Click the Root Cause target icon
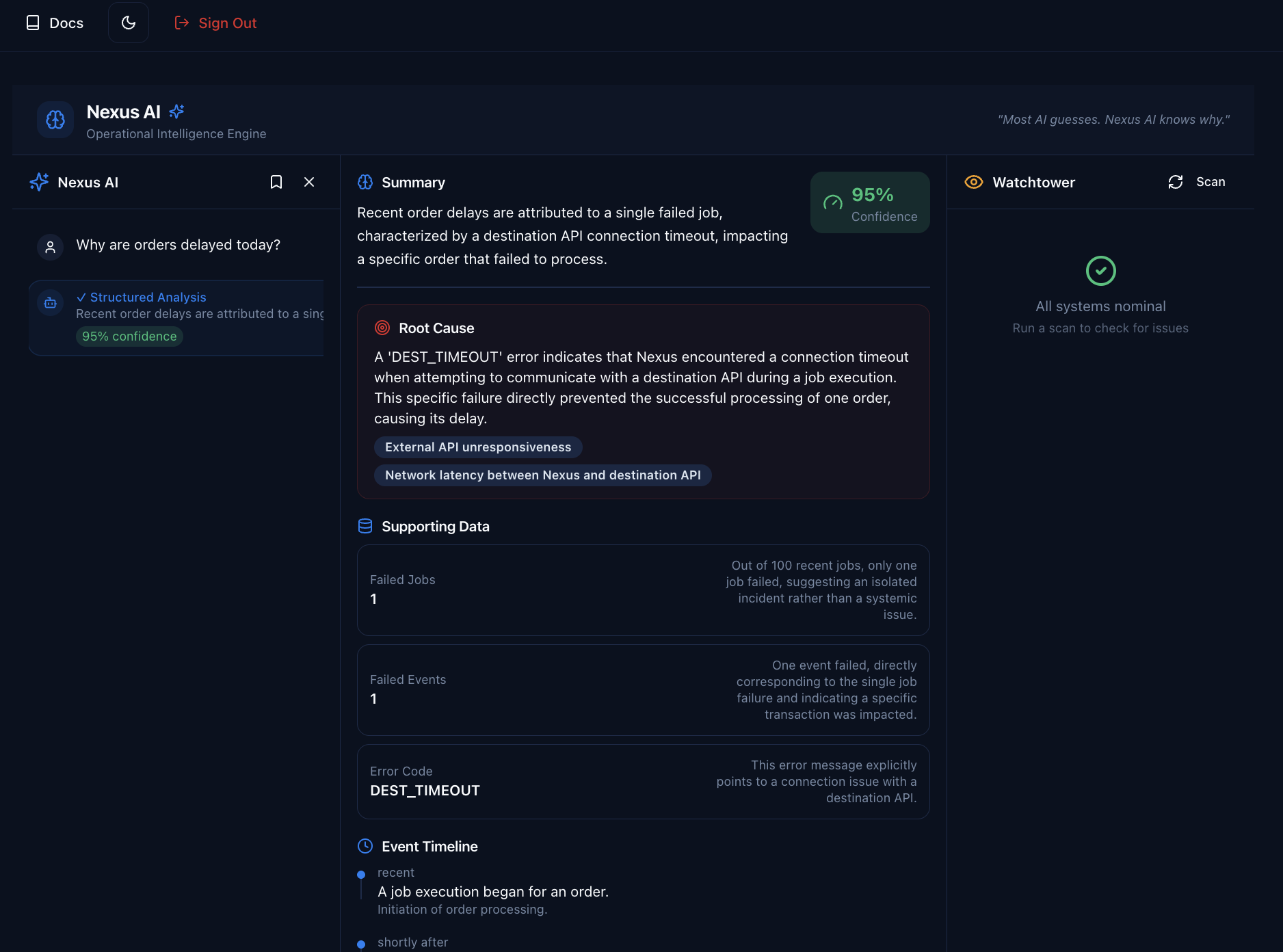The width and height of the screenshot is (1283, 952). click(382, 328)
